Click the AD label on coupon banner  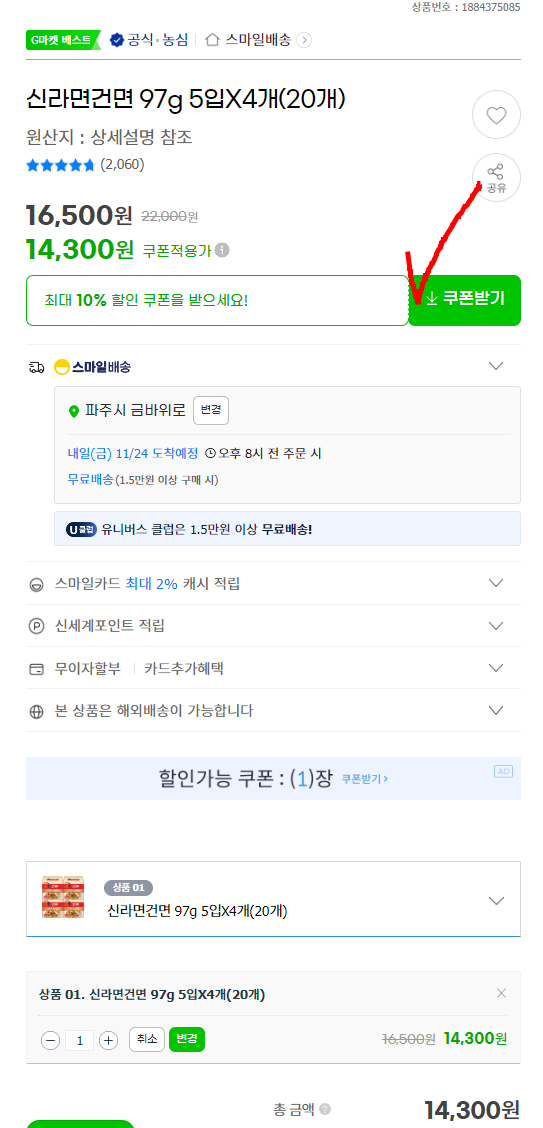click(503, 771)
